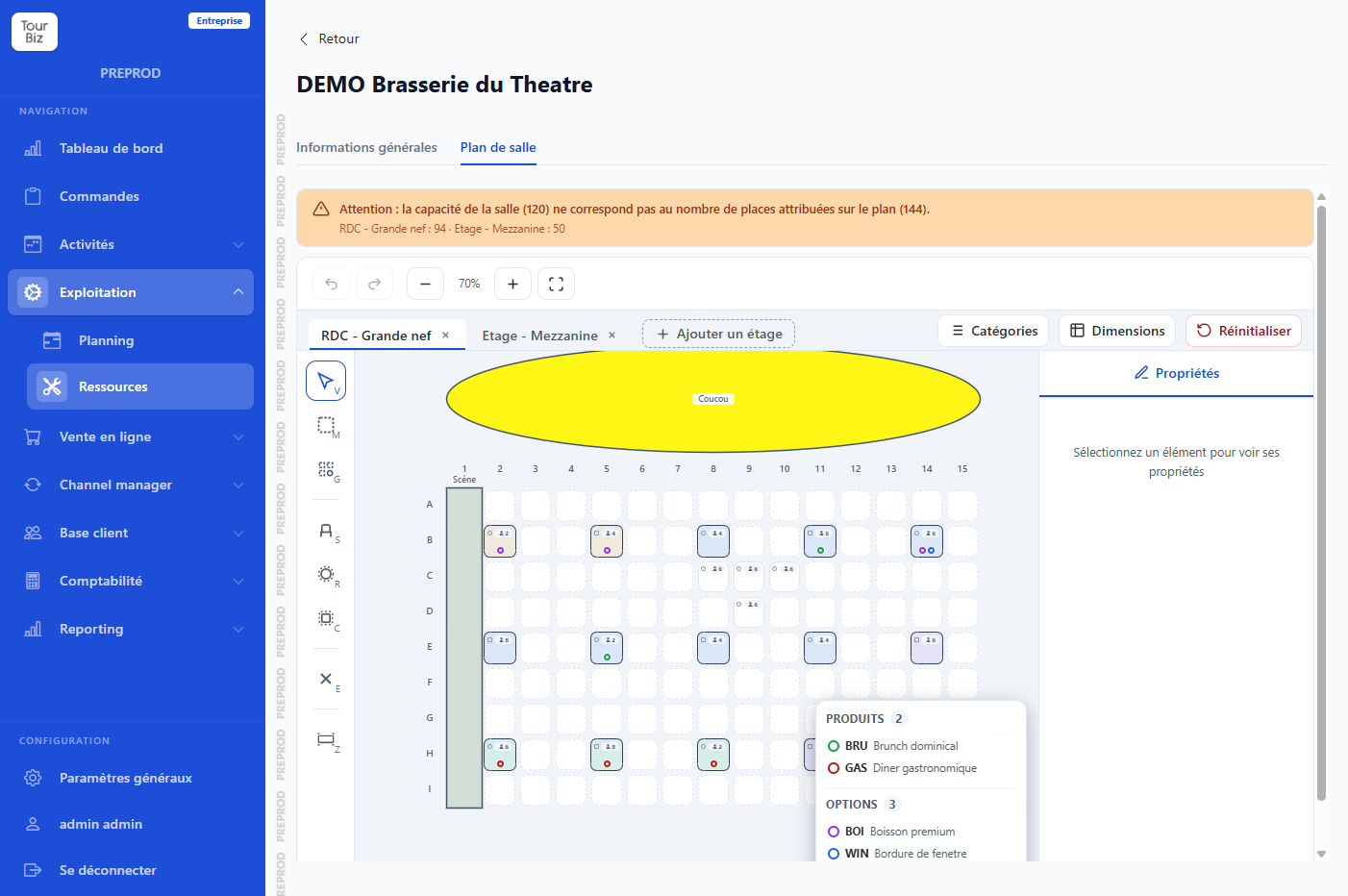Click the Commandes clipboard icon
The image size is (1348, 896).
[x=33, y=196]
